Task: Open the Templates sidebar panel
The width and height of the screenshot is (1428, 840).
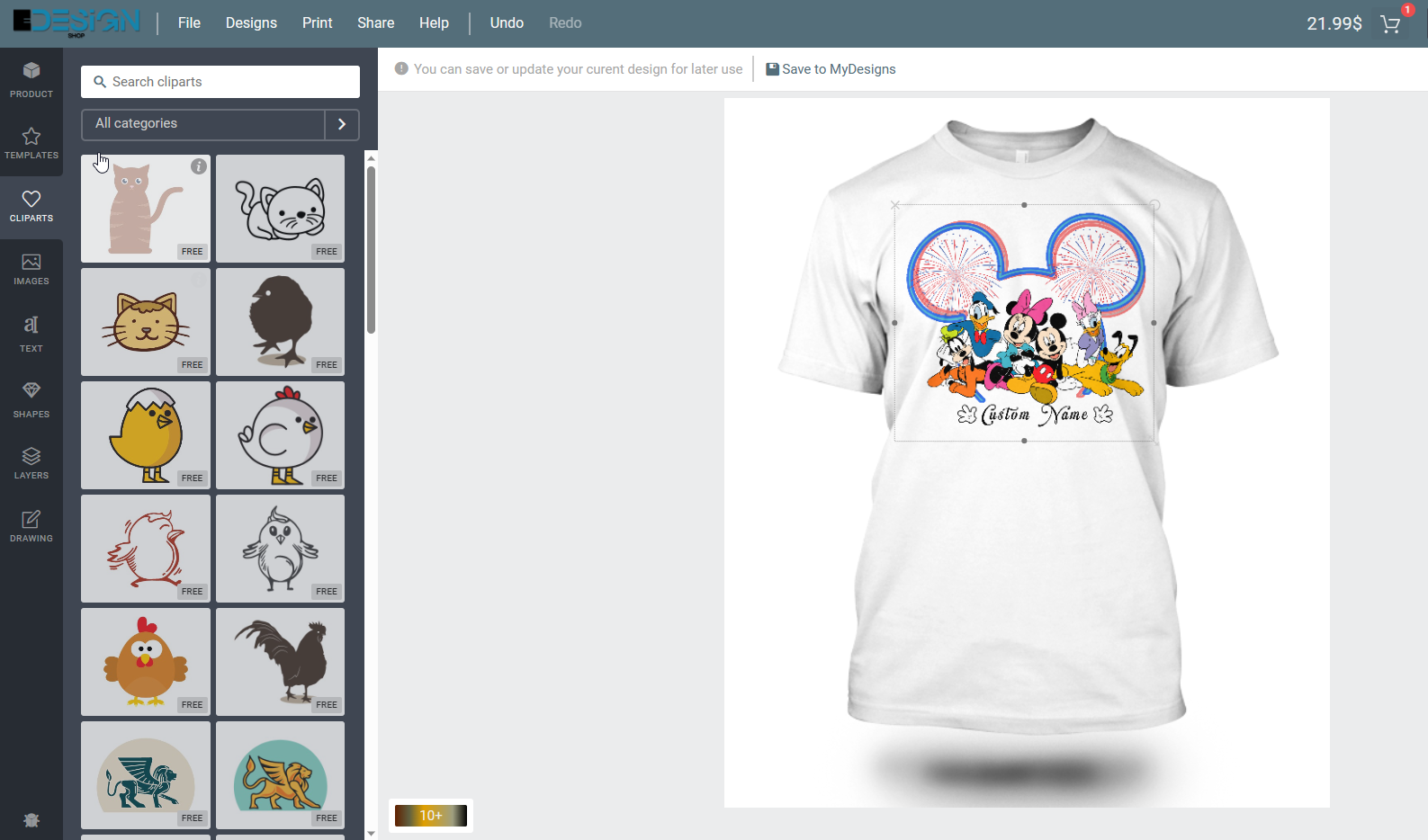Action: (31, 143)
